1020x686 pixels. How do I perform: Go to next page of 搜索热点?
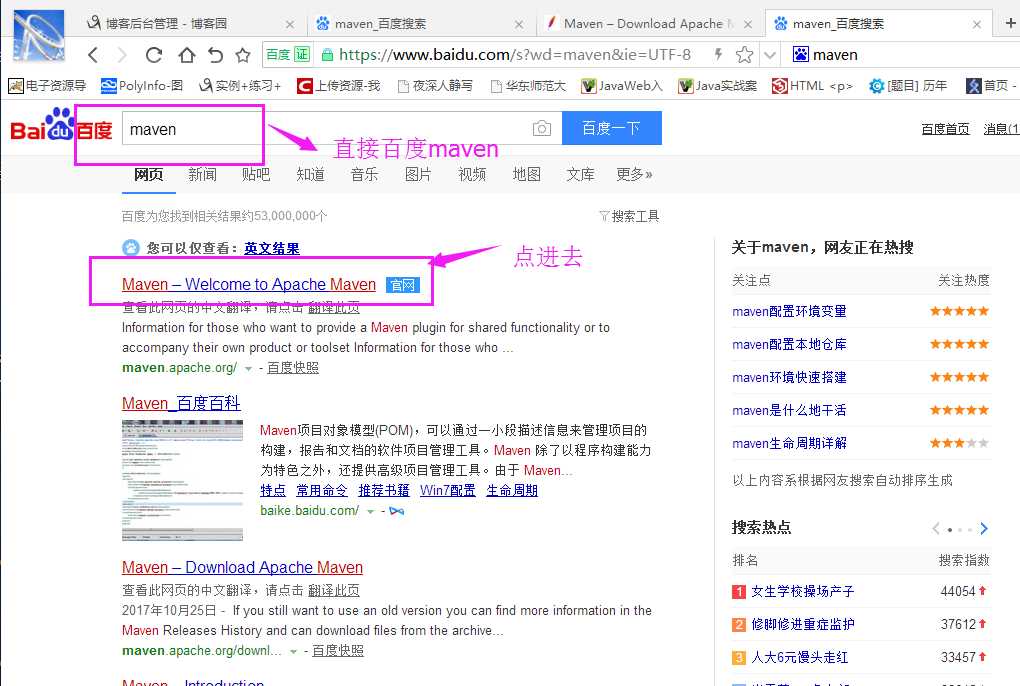(984, 529)
